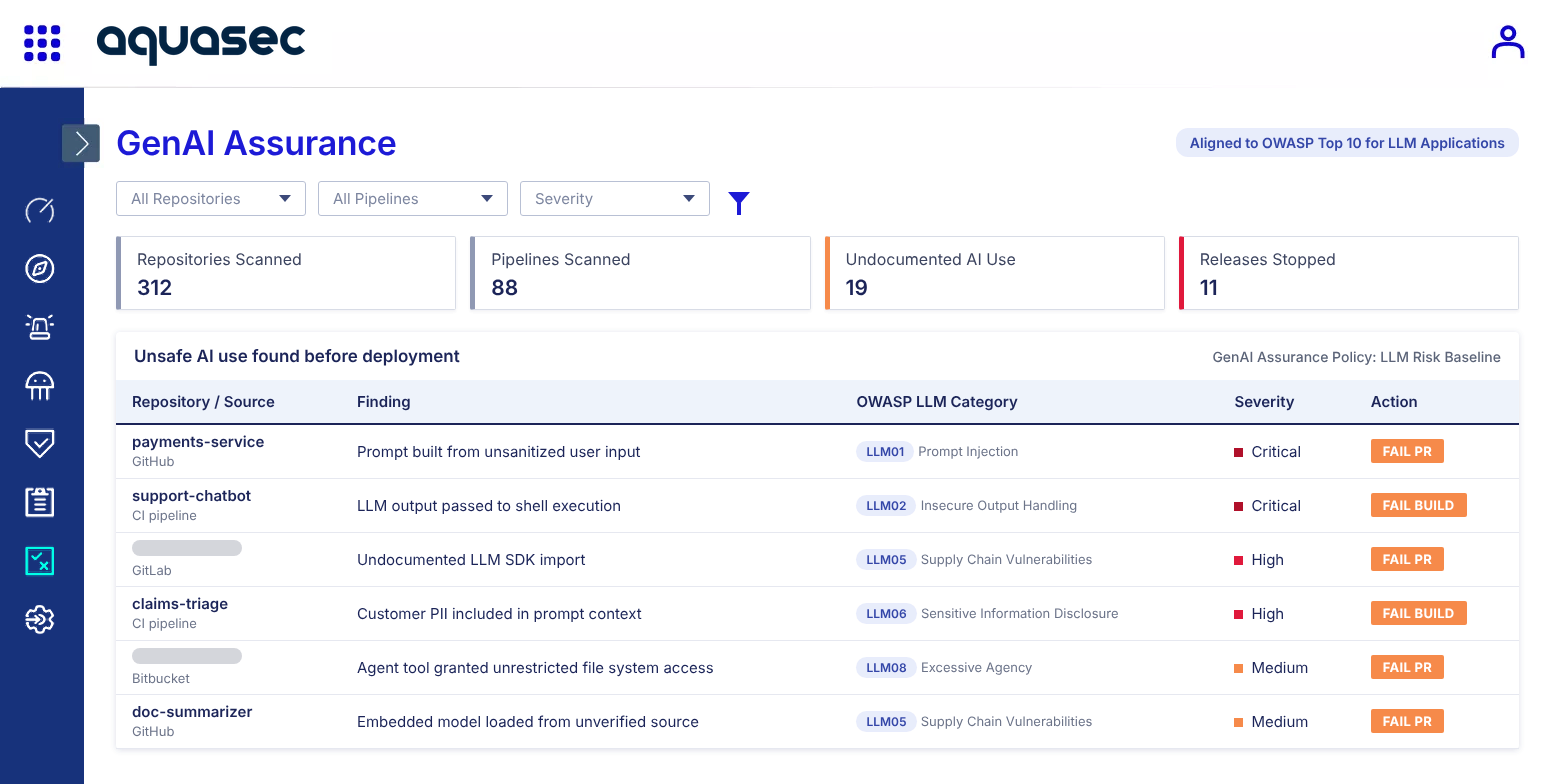The width and height of the screenshot is (1551, 784).
Task: Click GenAI Assurance Policy: LLM Risk Baseline text
Action: pyautogui.click(x=1356, y=357)
